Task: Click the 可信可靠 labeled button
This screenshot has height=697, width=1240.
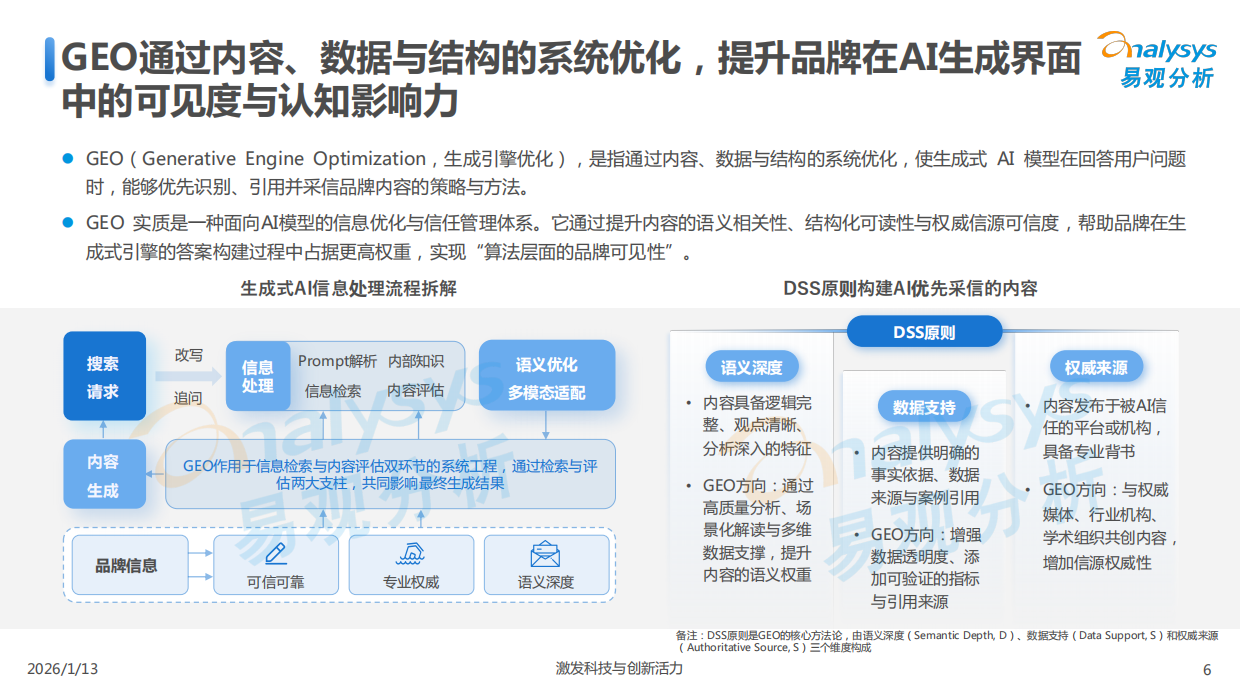Action: (275, 580)
